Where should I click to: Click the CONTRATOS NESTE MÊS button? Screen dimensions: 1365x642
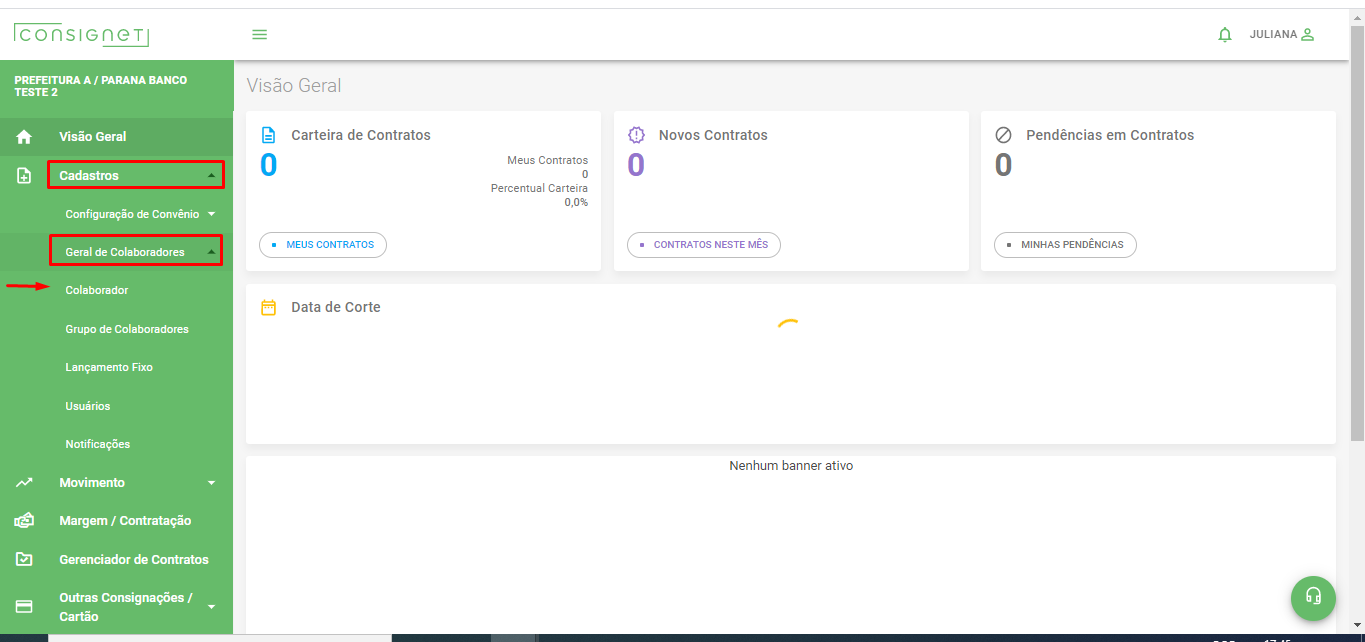coord(704,245)
